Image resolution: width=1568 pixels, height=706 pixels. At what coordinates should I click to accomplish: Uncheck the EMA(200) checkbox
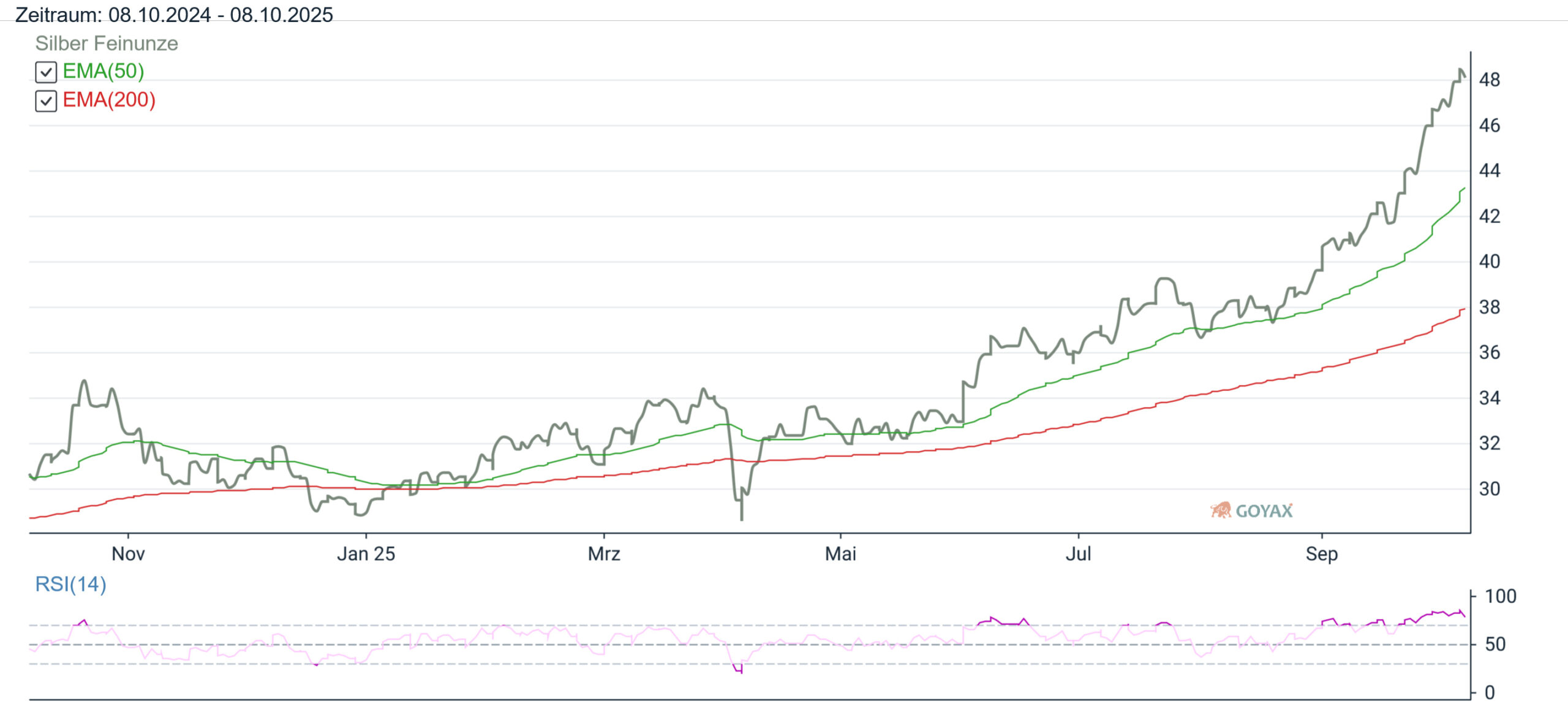[46, 101]
